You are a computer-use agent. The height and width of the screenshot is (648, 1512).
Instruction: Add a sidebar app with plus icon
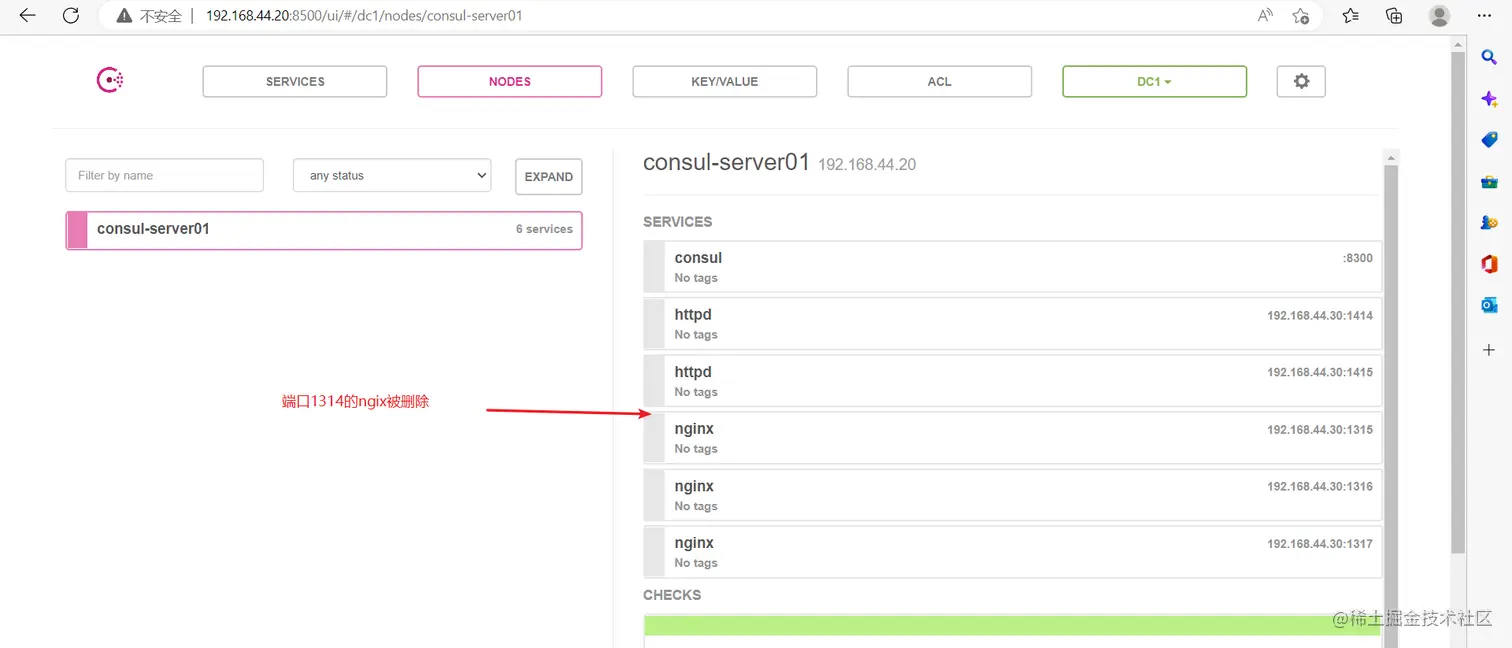(1488, 350)
